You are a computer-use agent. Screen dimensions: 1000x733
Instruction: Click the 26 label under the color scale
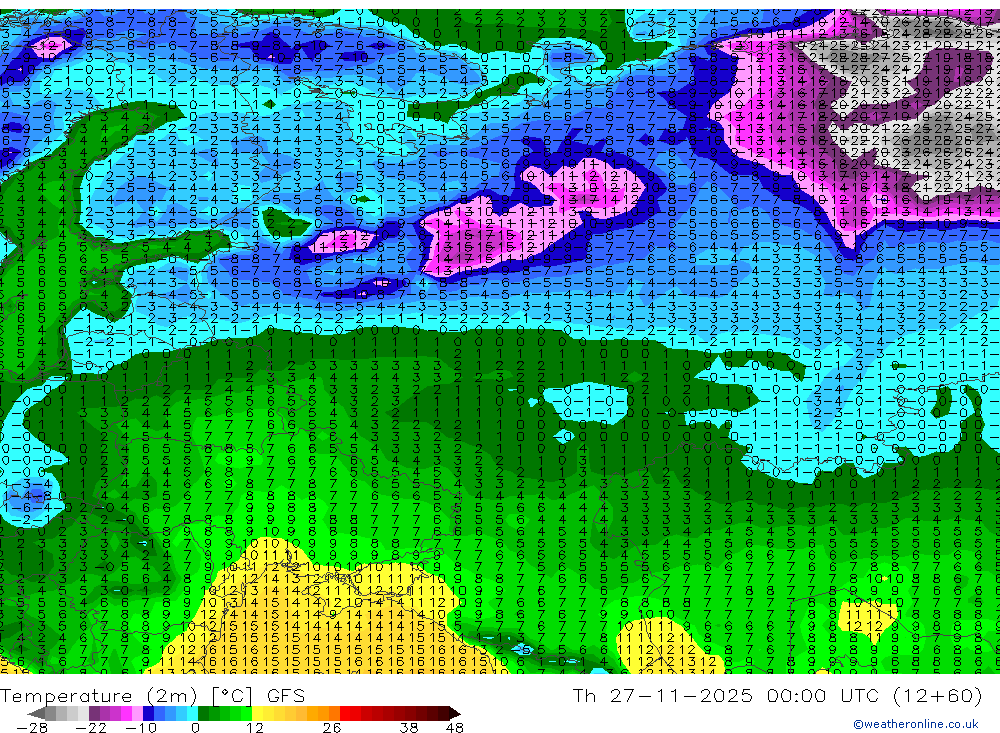coord(332,727)
